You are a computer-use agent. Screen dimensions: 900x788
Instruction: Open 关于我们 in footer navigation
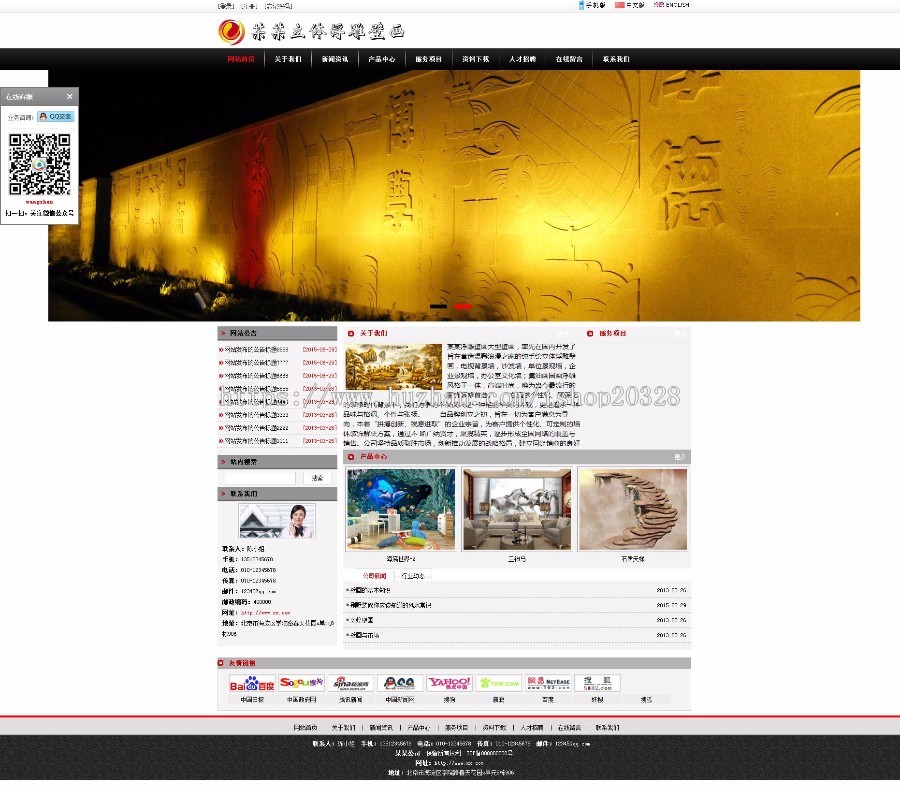tap(343, 728)
